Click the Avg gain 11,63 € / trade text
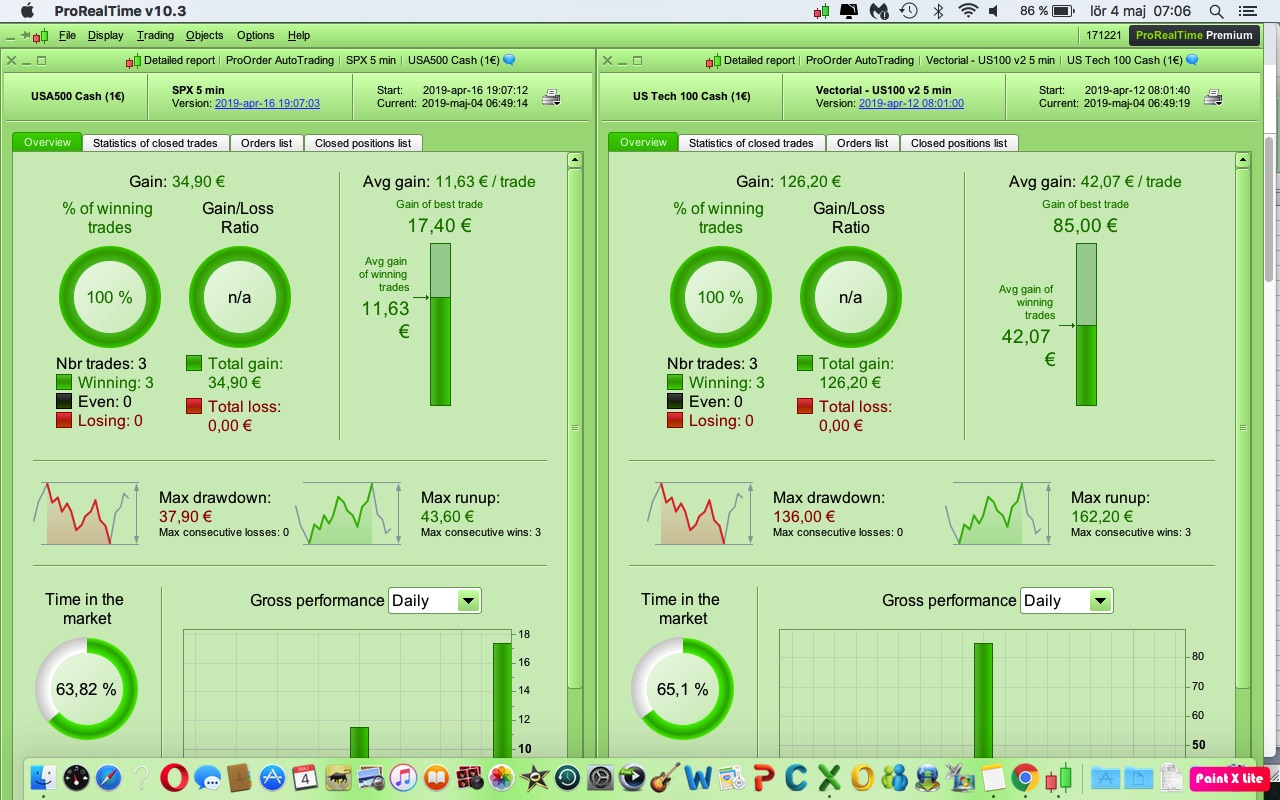The height and width of the screenshot is (800, 1280). click(449, 182)
